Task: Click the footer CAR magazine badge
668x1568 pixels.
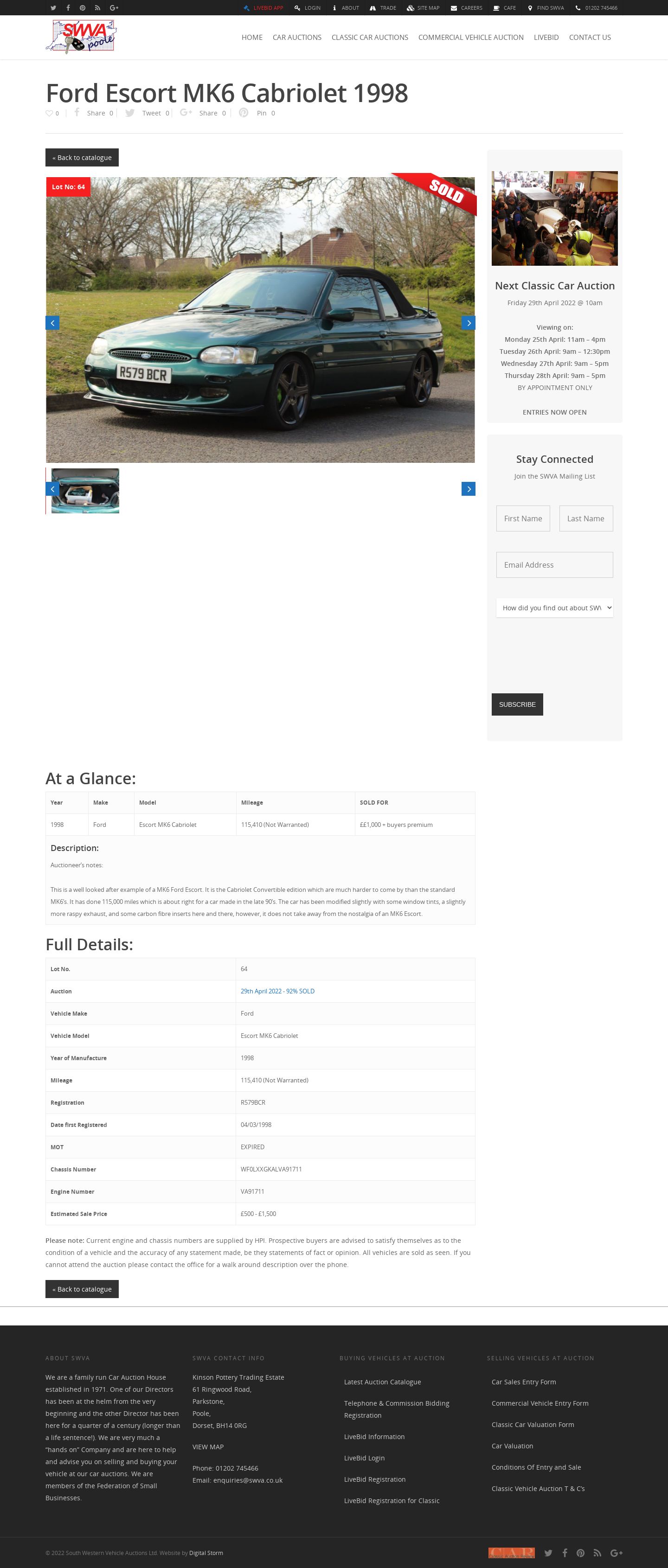Action: click(512, 1553)
